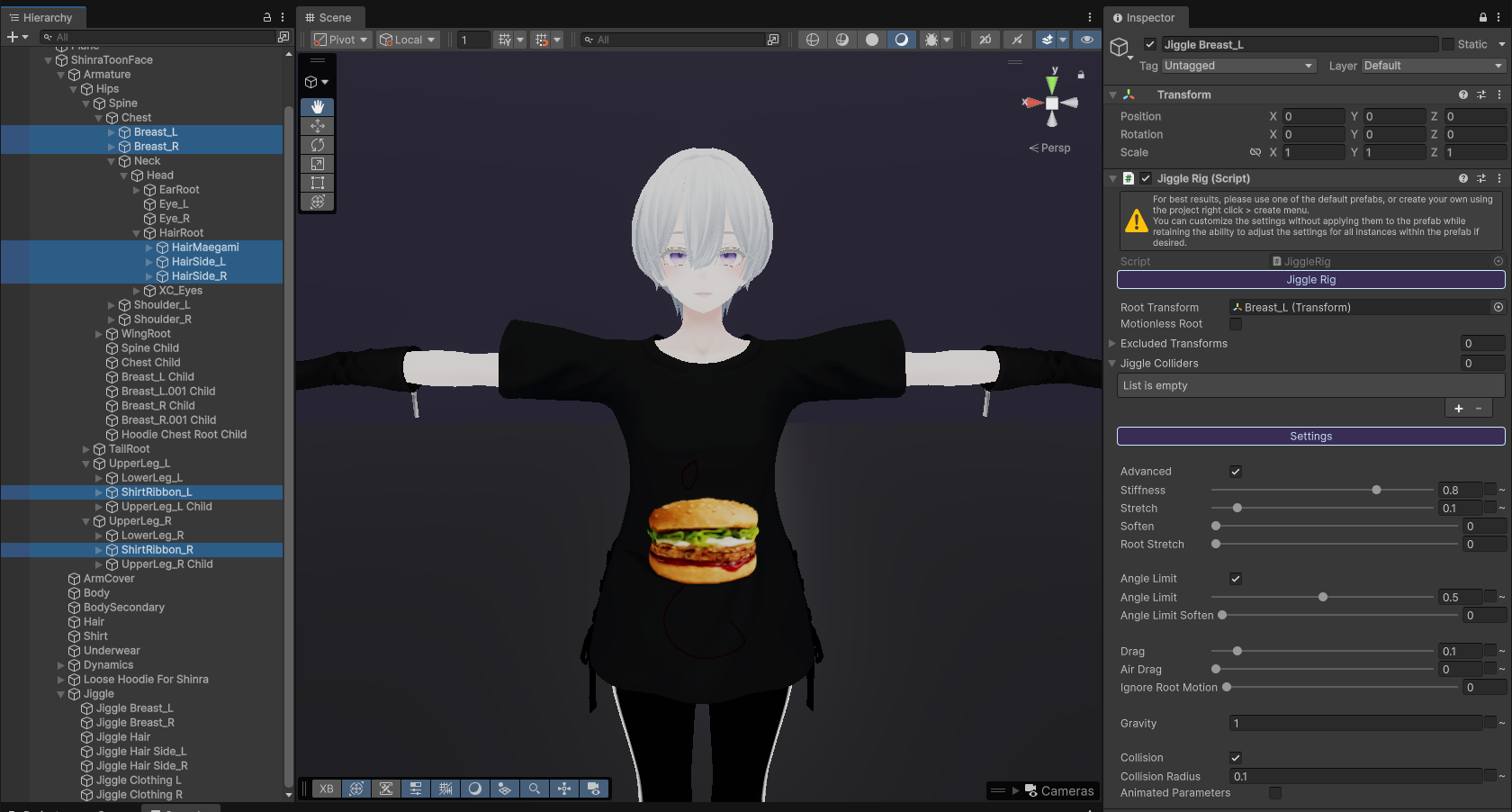Viewport: 1512px width, 812px height.
Task: Add a Jiggle Collider with plus button
Action: click(x=1459, y=409)
